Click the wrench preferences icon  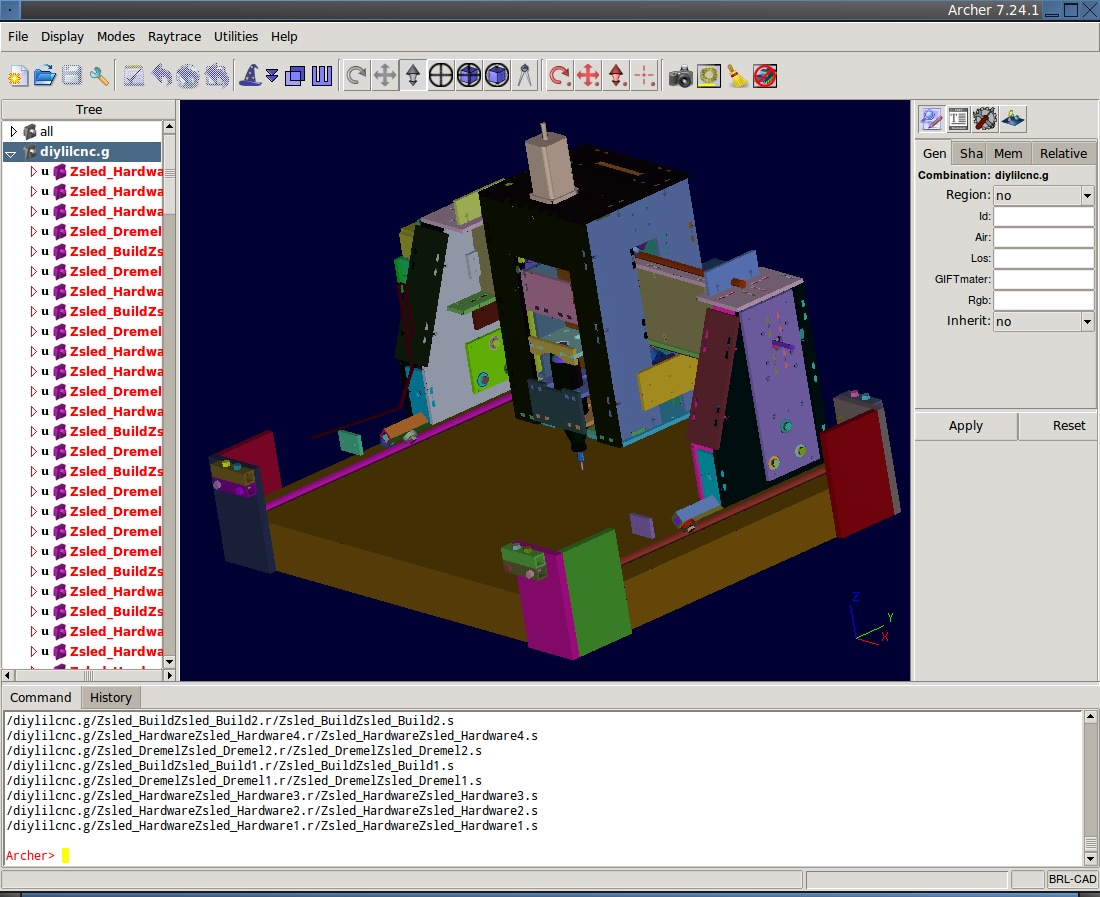[99, 76]
